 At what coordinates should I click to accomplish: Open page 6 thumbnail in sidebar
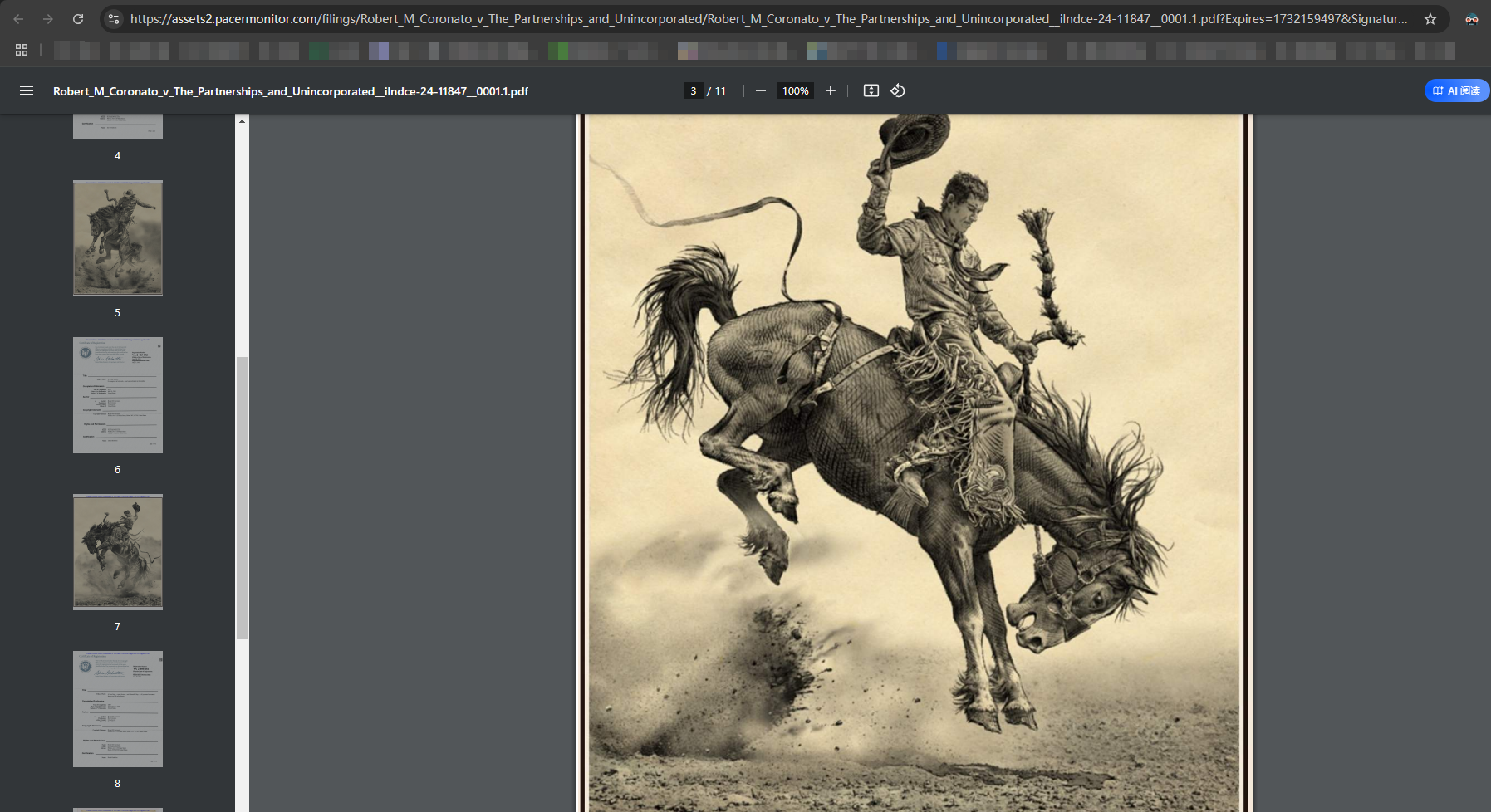coord(118,395)
